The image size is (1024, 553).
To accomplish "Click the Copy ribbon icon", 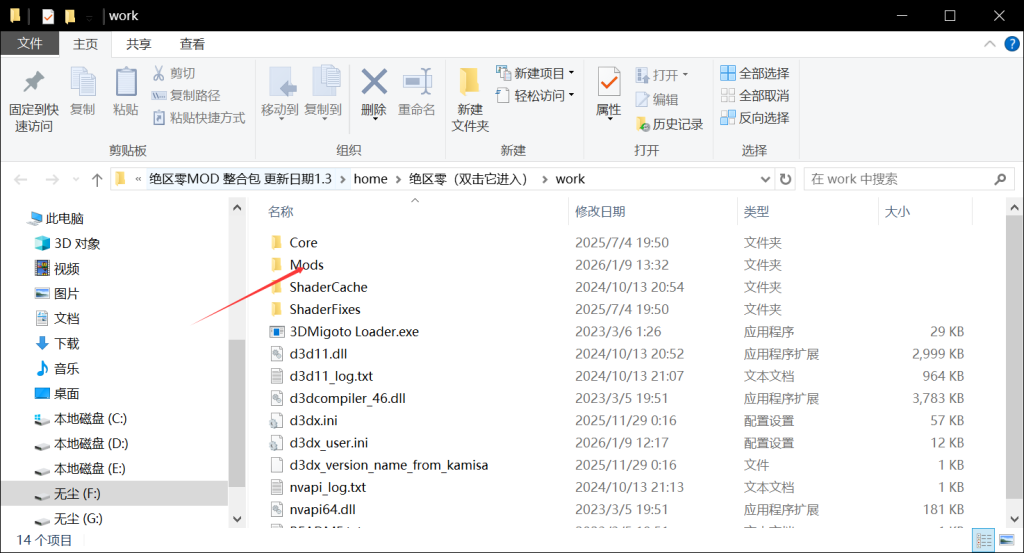I will (x=83, y=83).
